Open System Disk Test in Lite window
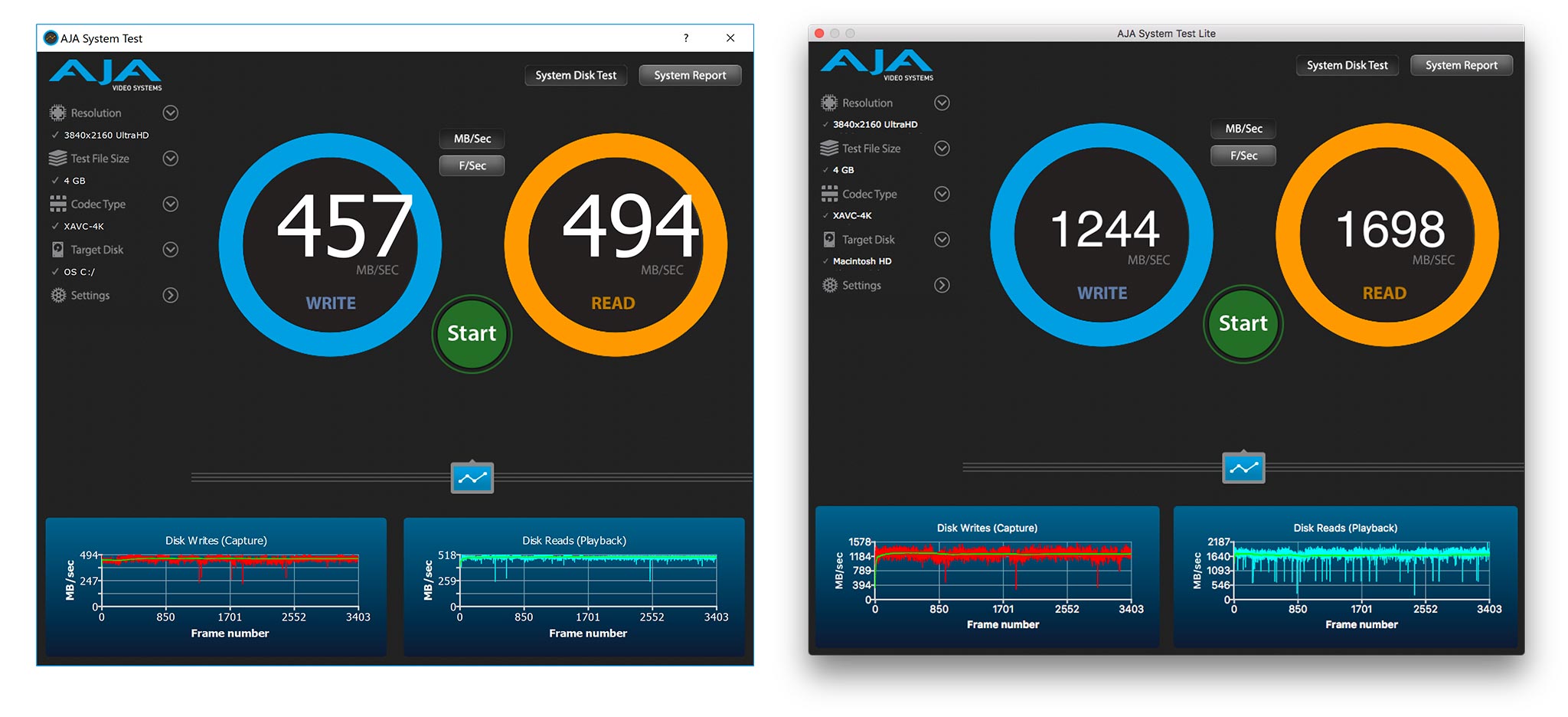 click(x=1347, y=65)
